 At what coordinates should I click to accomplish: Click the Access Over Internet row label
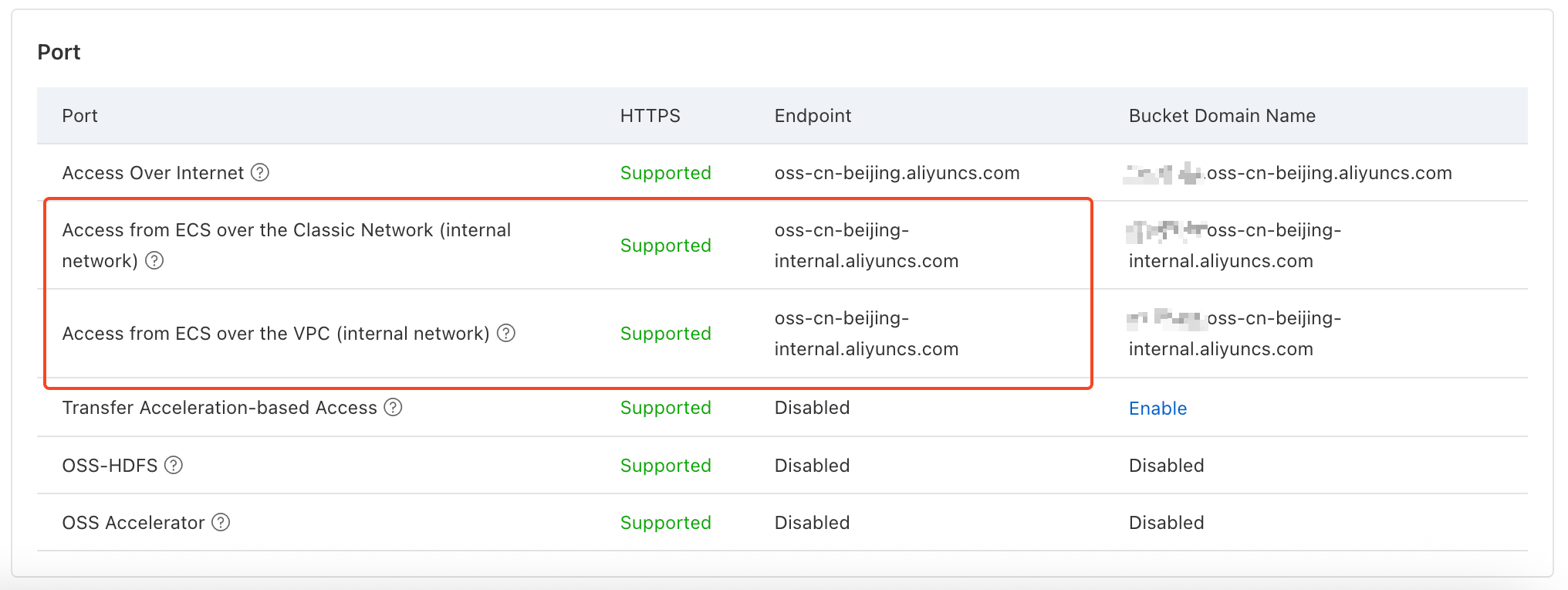154,173
